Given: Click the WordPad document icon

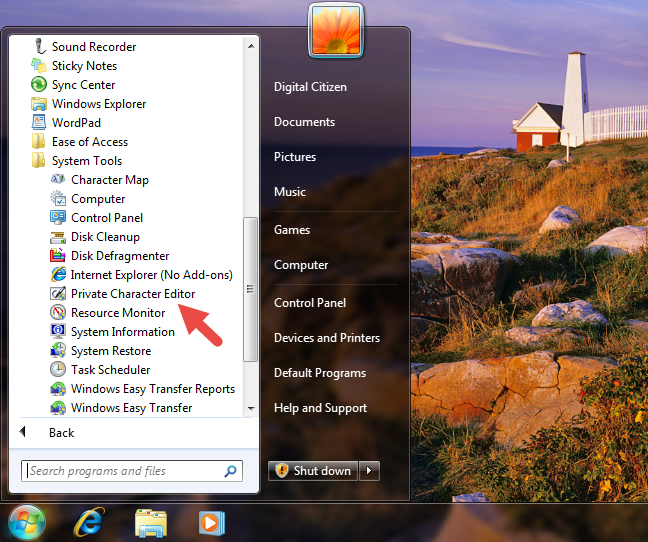Looking at the screenshot, I should point(39,122).
